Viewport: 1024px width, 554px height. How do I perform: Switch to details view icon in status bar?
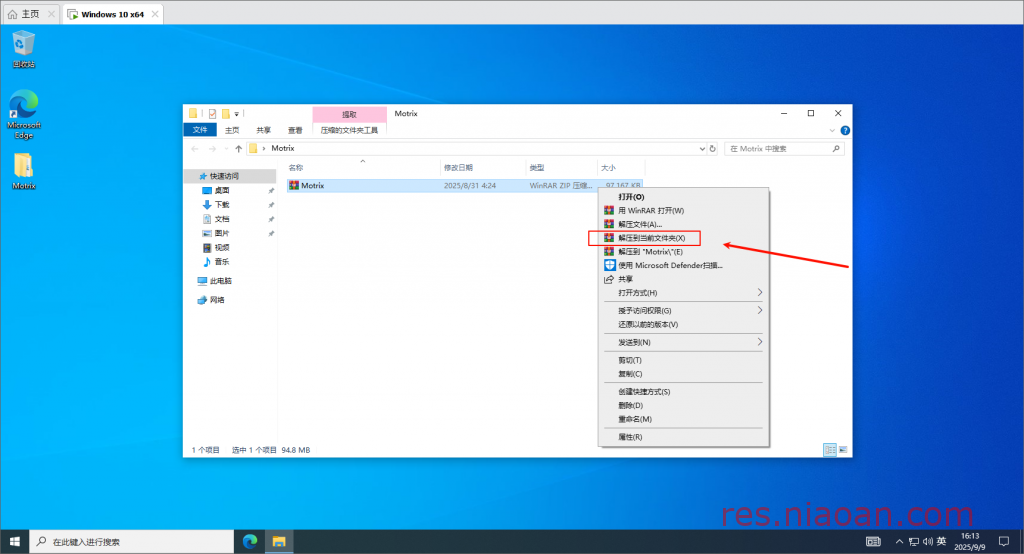830,449
